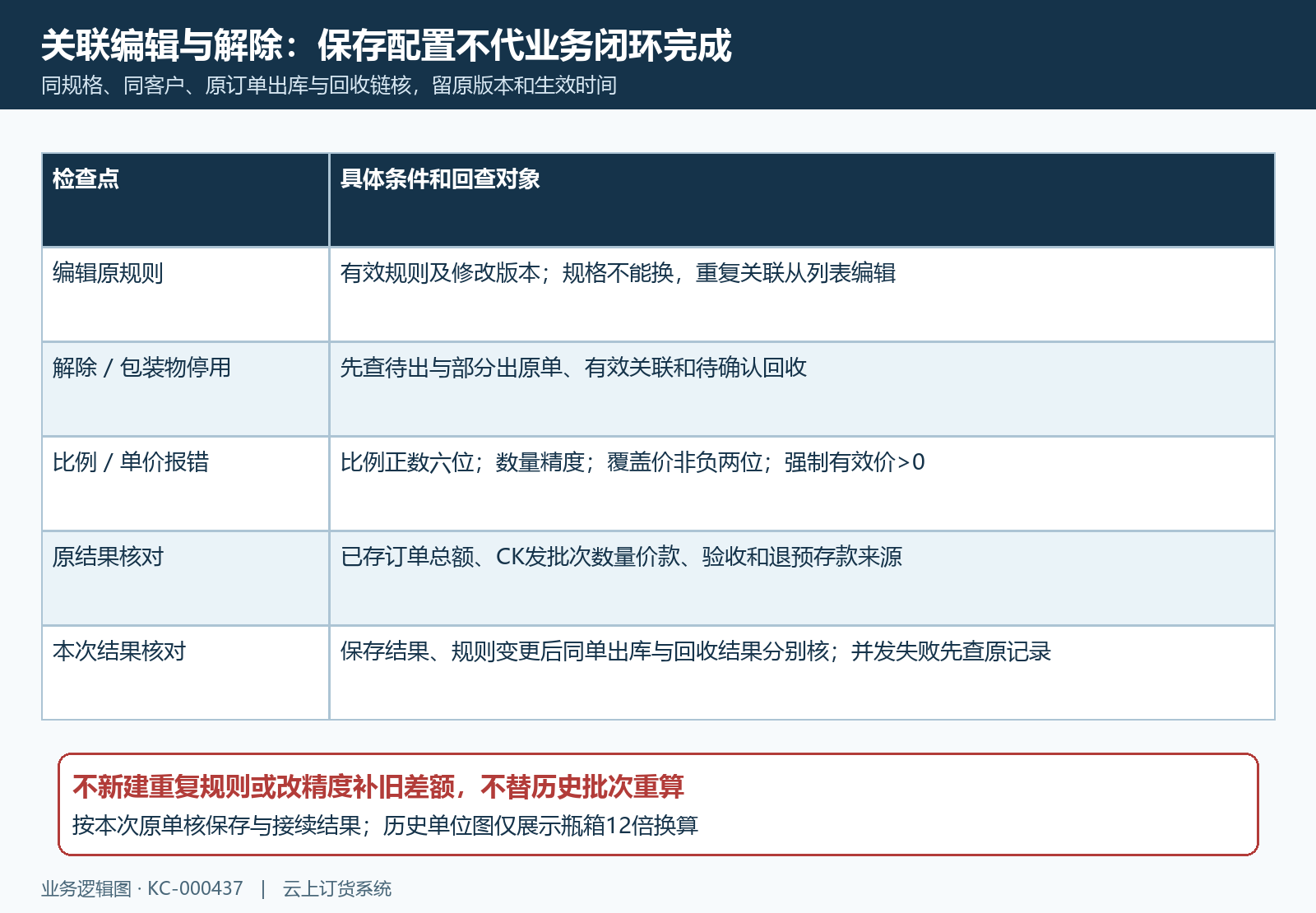
Task: Click the text "比例正数六位；数量精度"
Action: (x=462, y=462)
